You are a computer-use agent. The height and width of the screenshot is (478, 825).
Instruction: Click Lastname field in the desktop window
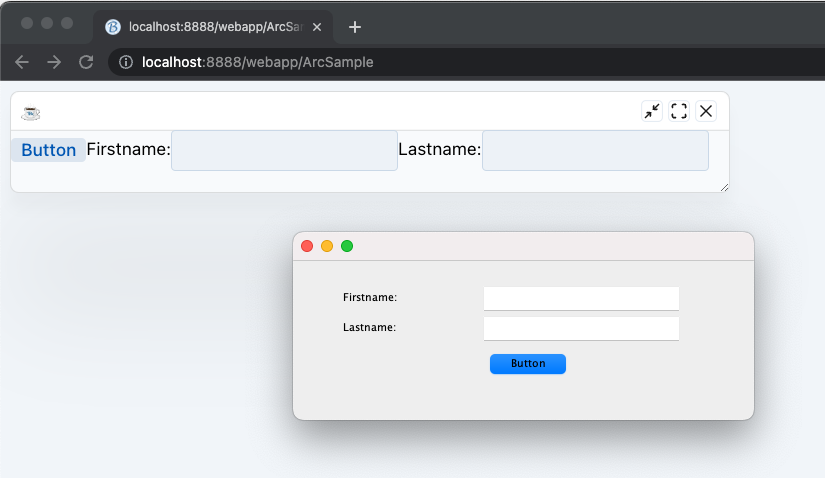581,328
